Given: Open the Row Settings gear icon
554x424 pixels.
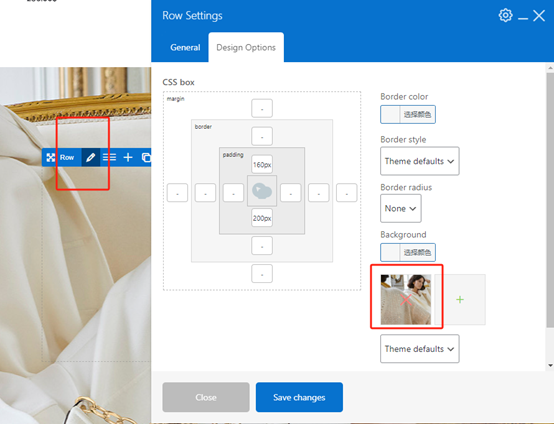Looking at the screenshot, I should 505,15.
